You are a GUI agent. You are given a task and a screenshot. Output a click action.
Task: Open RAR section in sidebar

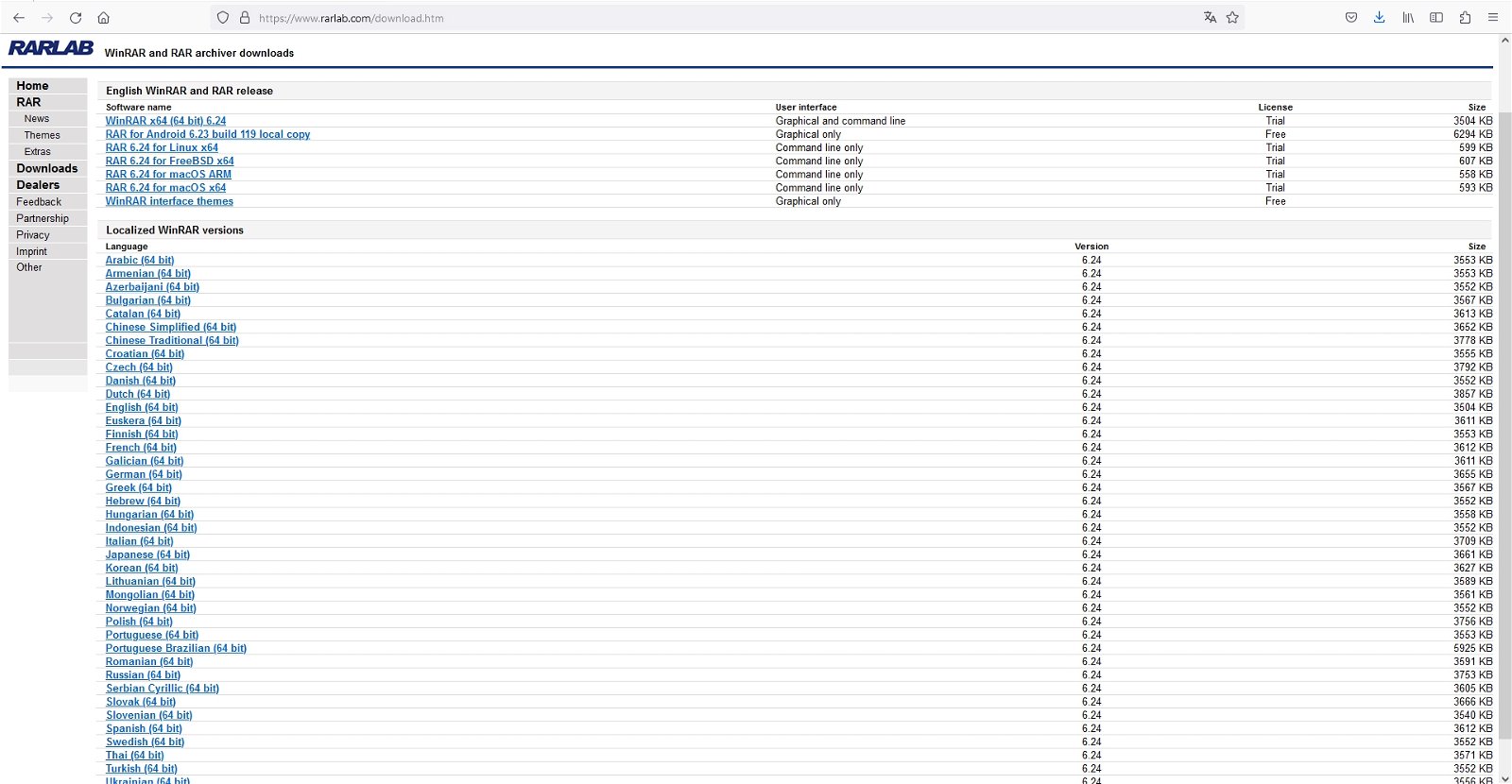pyautogui.click(x=28, y=102)
